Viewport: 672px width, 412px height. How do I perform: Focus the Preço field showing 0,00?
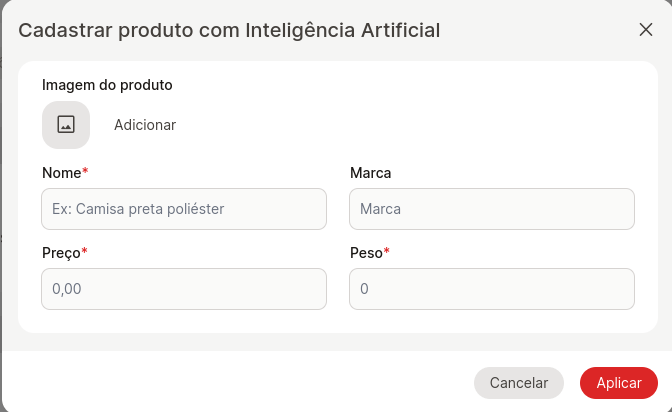tap(184, 289)
